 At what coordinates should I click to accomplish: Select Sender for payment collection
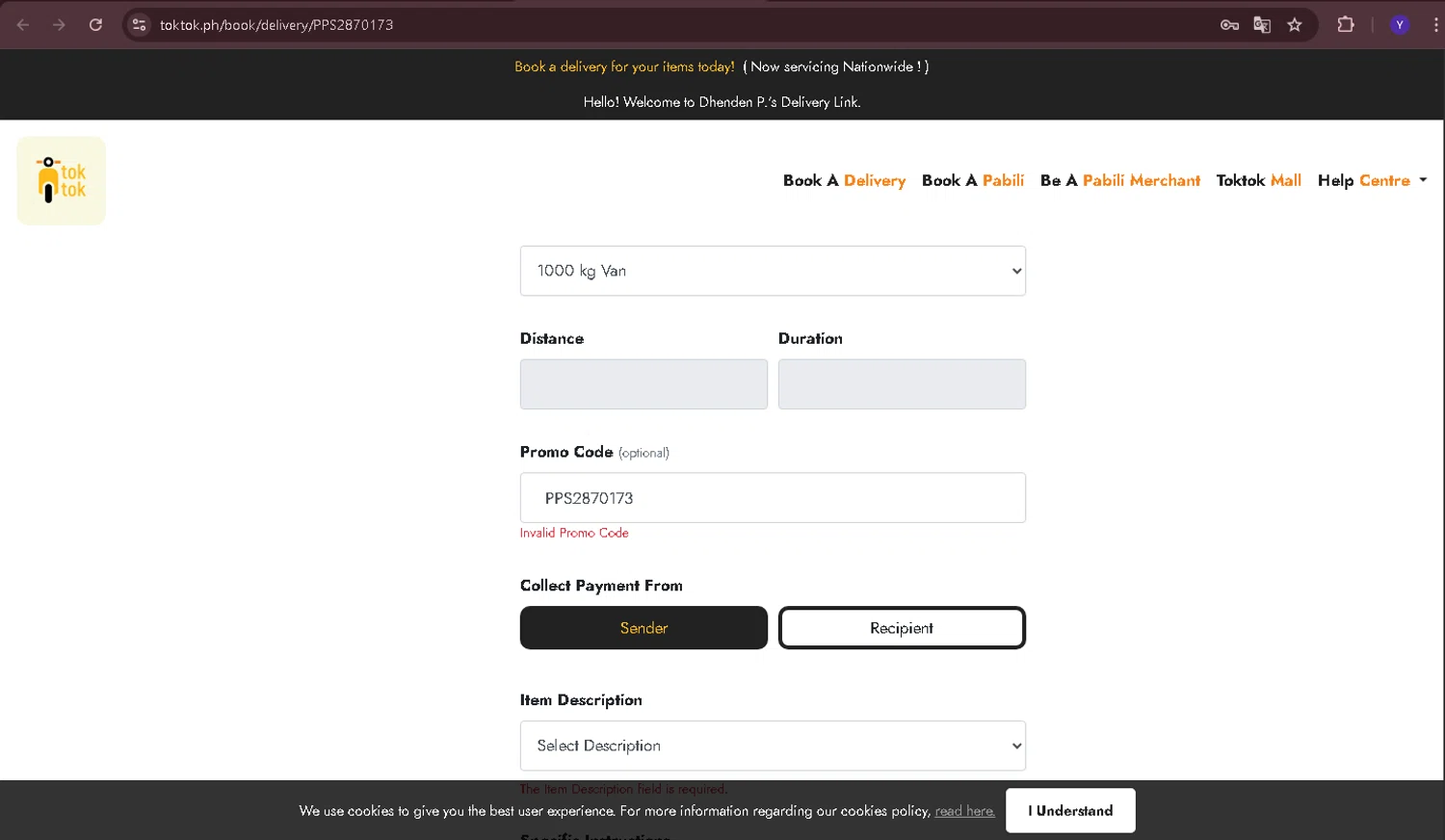[644, 628]
